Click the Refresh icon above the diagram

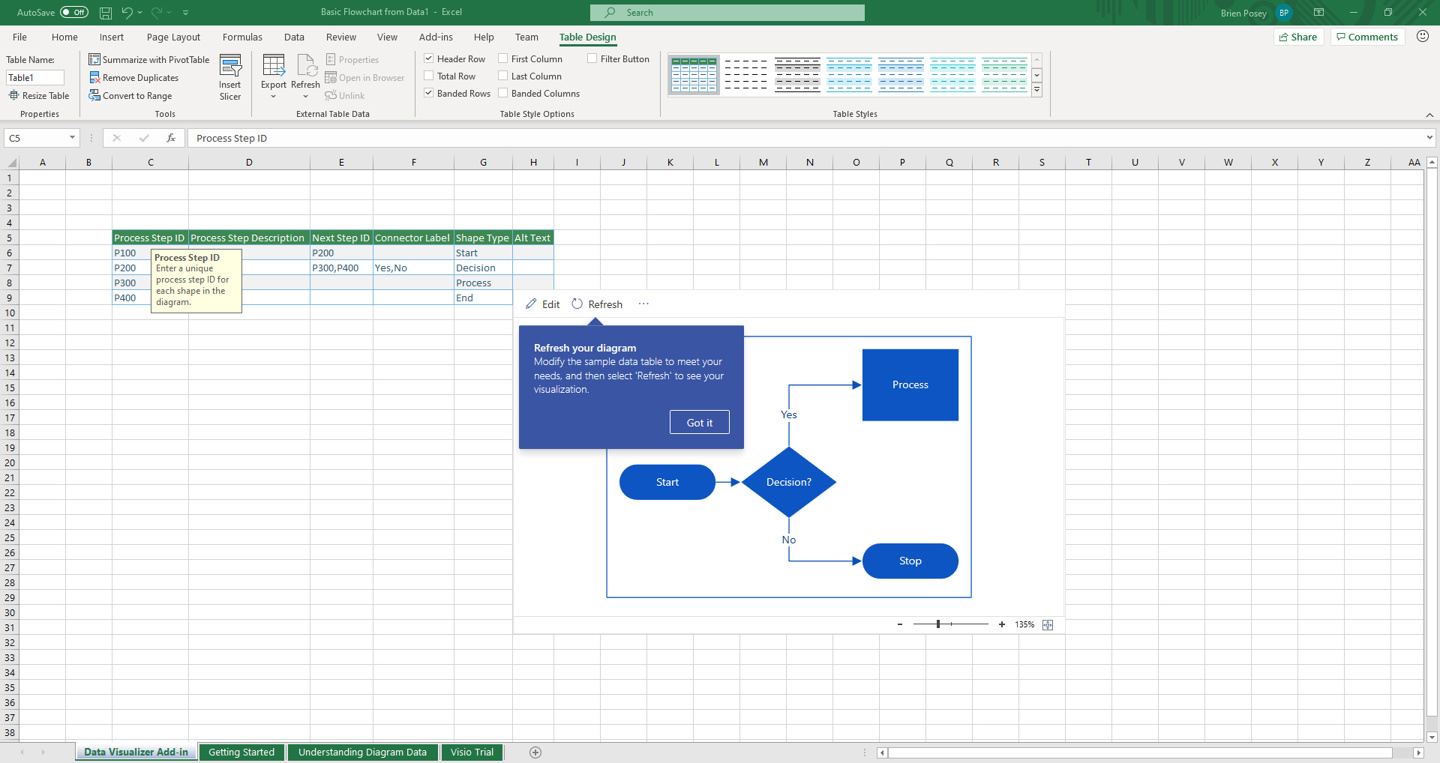(x=578, y=304)
